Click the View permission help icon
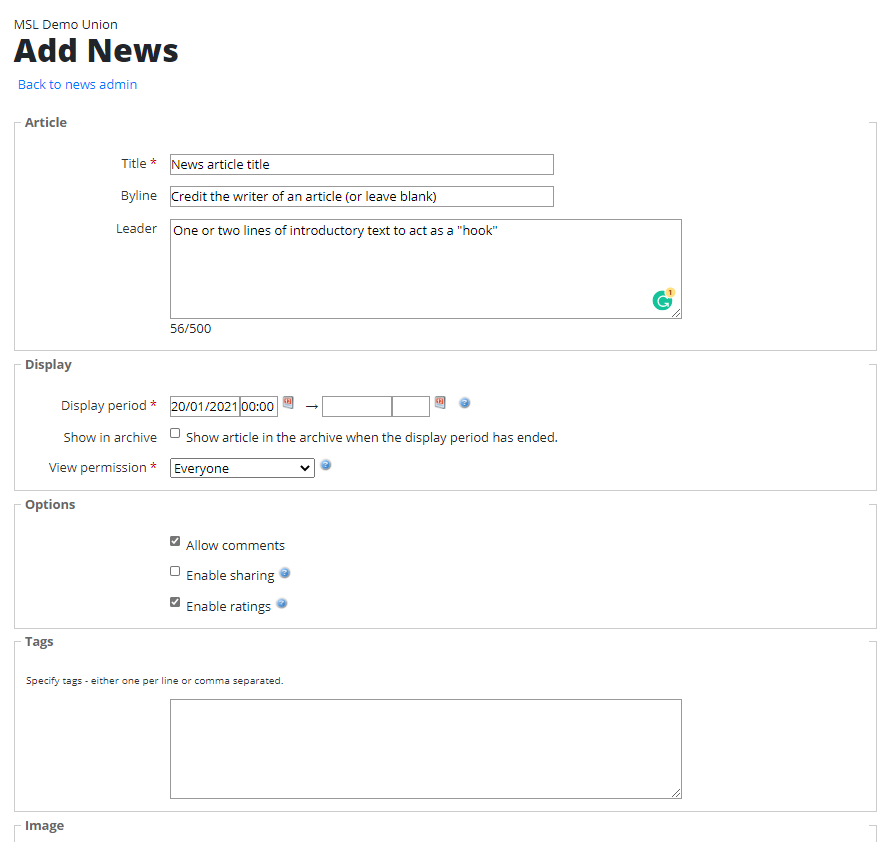The height and width of the screenshot is (842, 889). [x=325, y=465]
